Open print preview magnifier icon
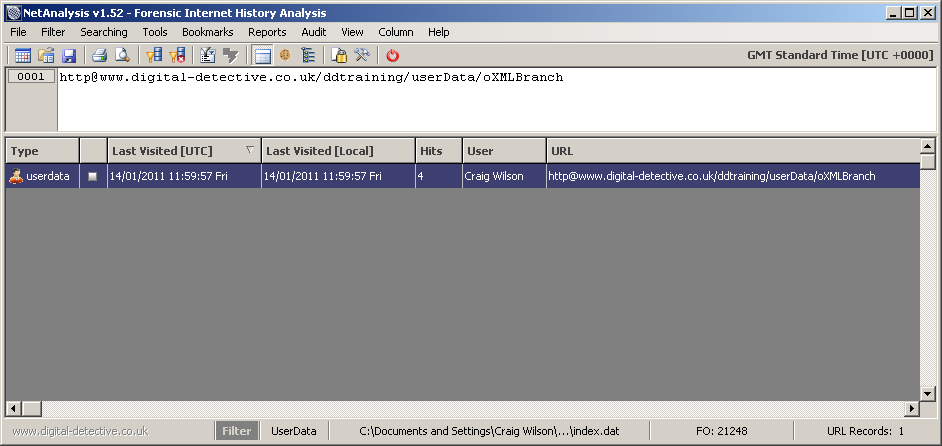Image resolution: width=942 pixels, height=446 pixels. [122, 56]
